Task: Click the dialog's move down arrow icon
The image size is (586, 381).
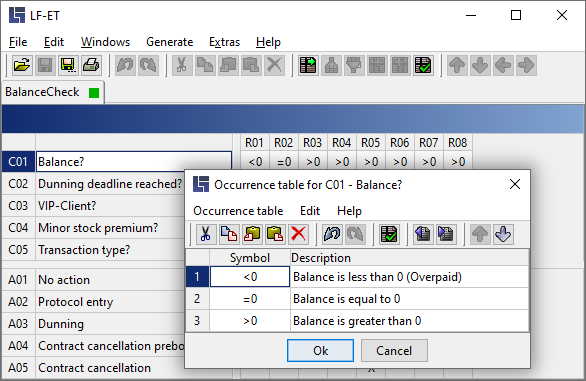Action: point(503,234)
